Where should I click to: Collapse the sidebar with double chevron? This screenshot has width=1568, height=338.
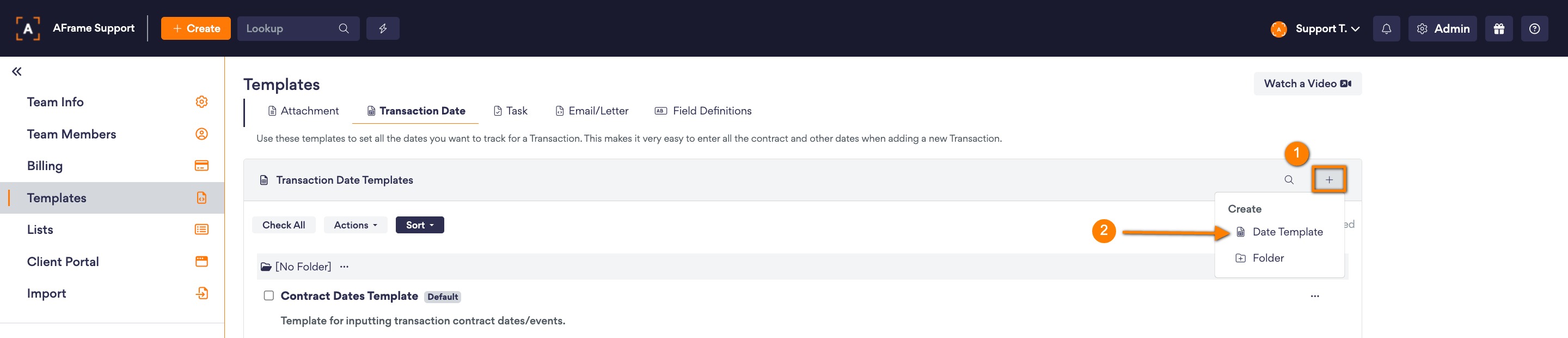click(17, 72)
